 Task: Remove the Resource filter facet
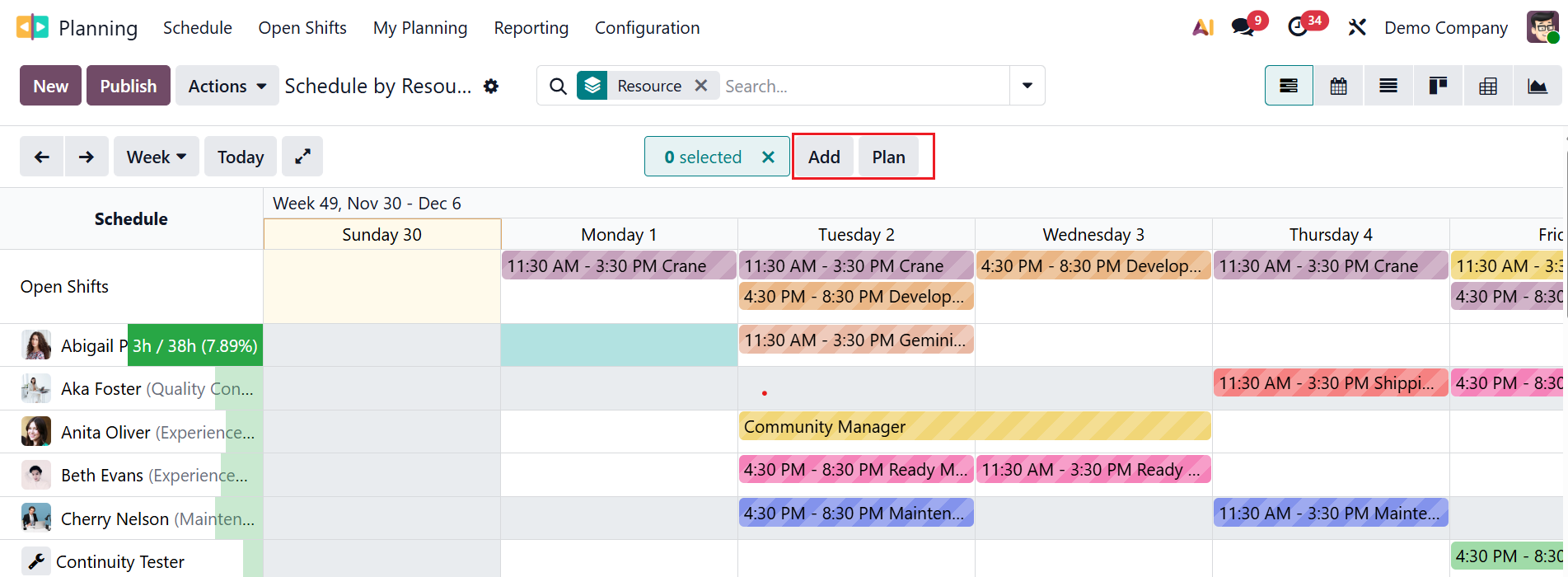[701, 86]
